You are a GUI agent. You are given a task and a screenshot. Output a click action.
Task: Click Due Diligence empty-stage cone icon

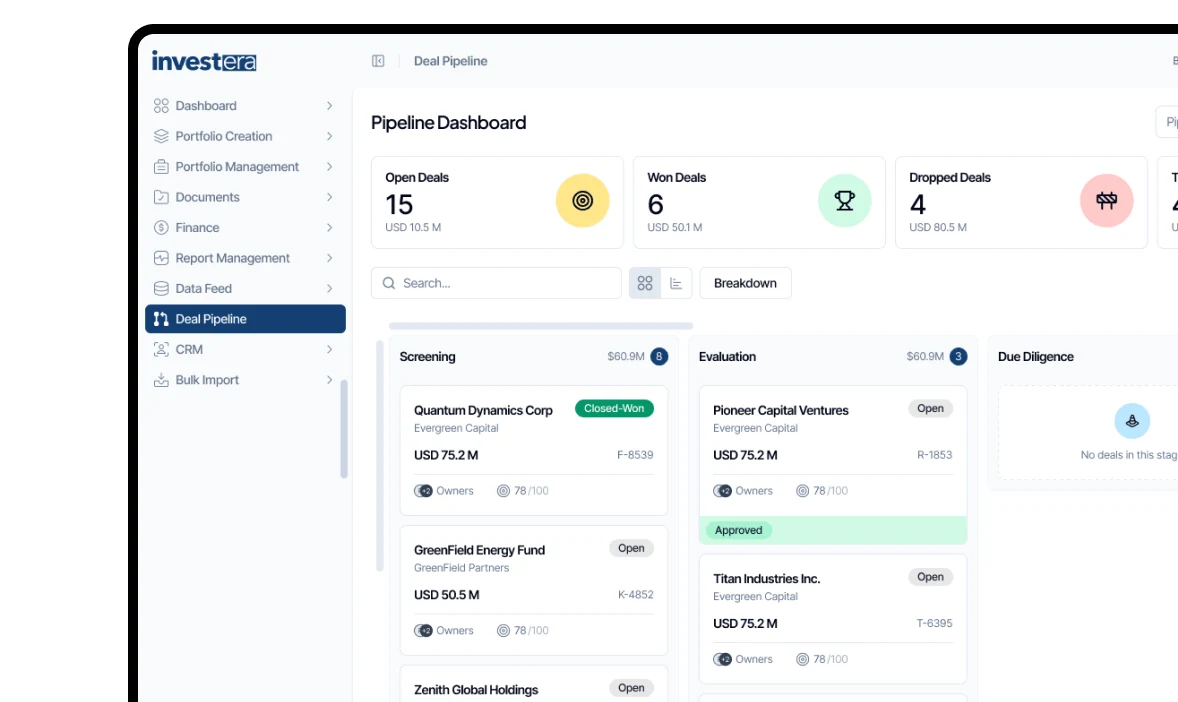(x=1132, y=421)
